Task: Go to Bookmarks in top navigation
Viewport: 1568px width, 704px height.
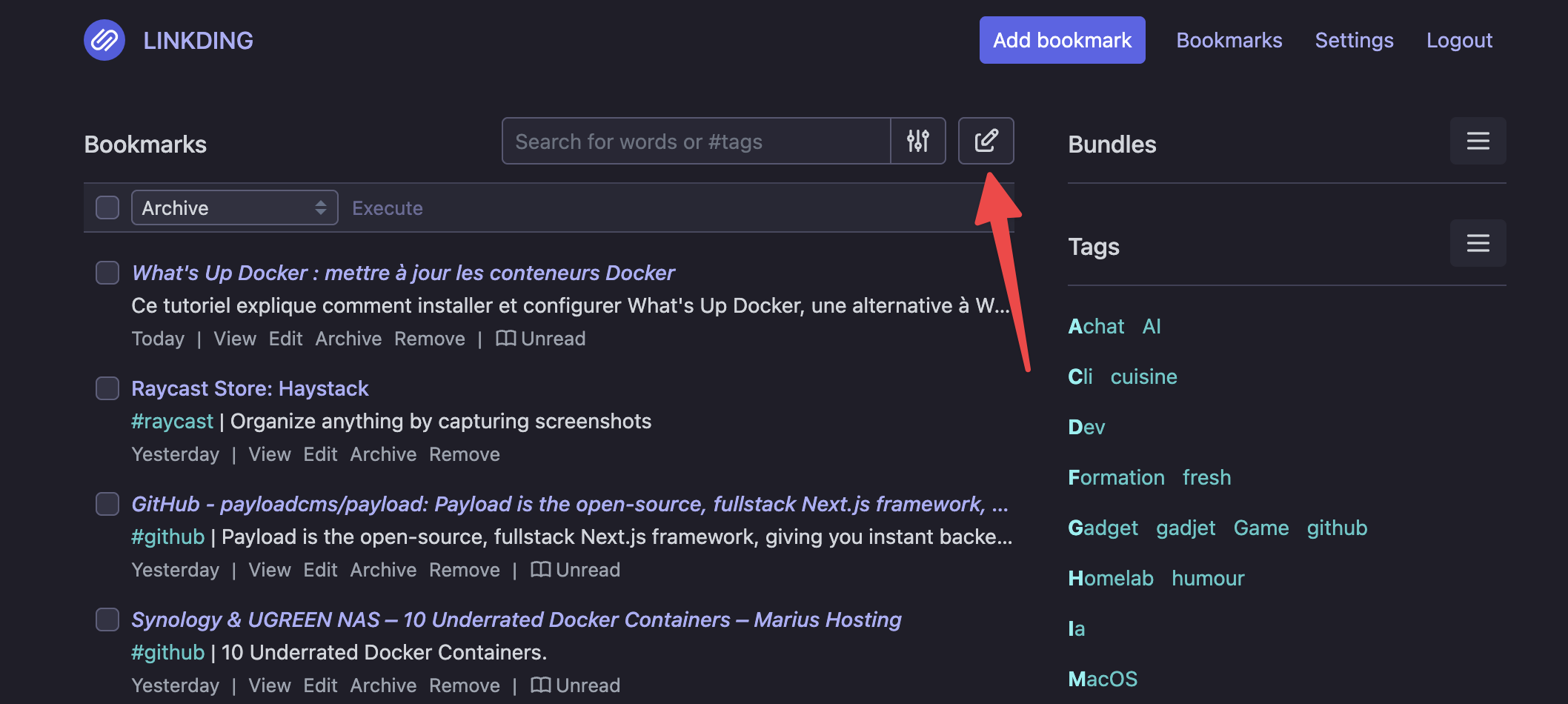Action: (x=1229, y=40)
